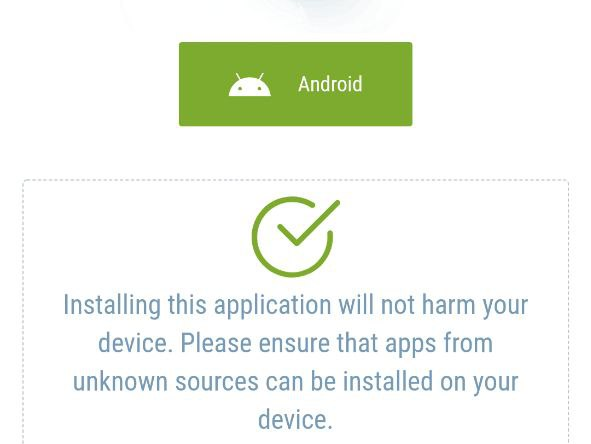This screenshot has width=591, height=444.
Task: Click the Android robot's right eye
Action: click(259, 89)
